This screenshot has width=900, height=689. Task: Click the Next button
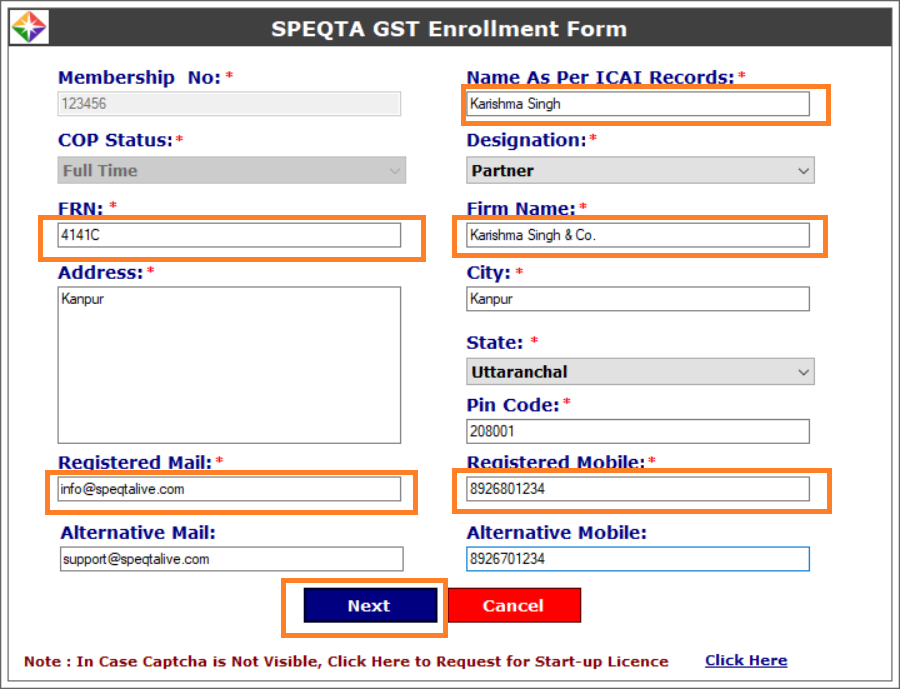click(x=369, y=606)
